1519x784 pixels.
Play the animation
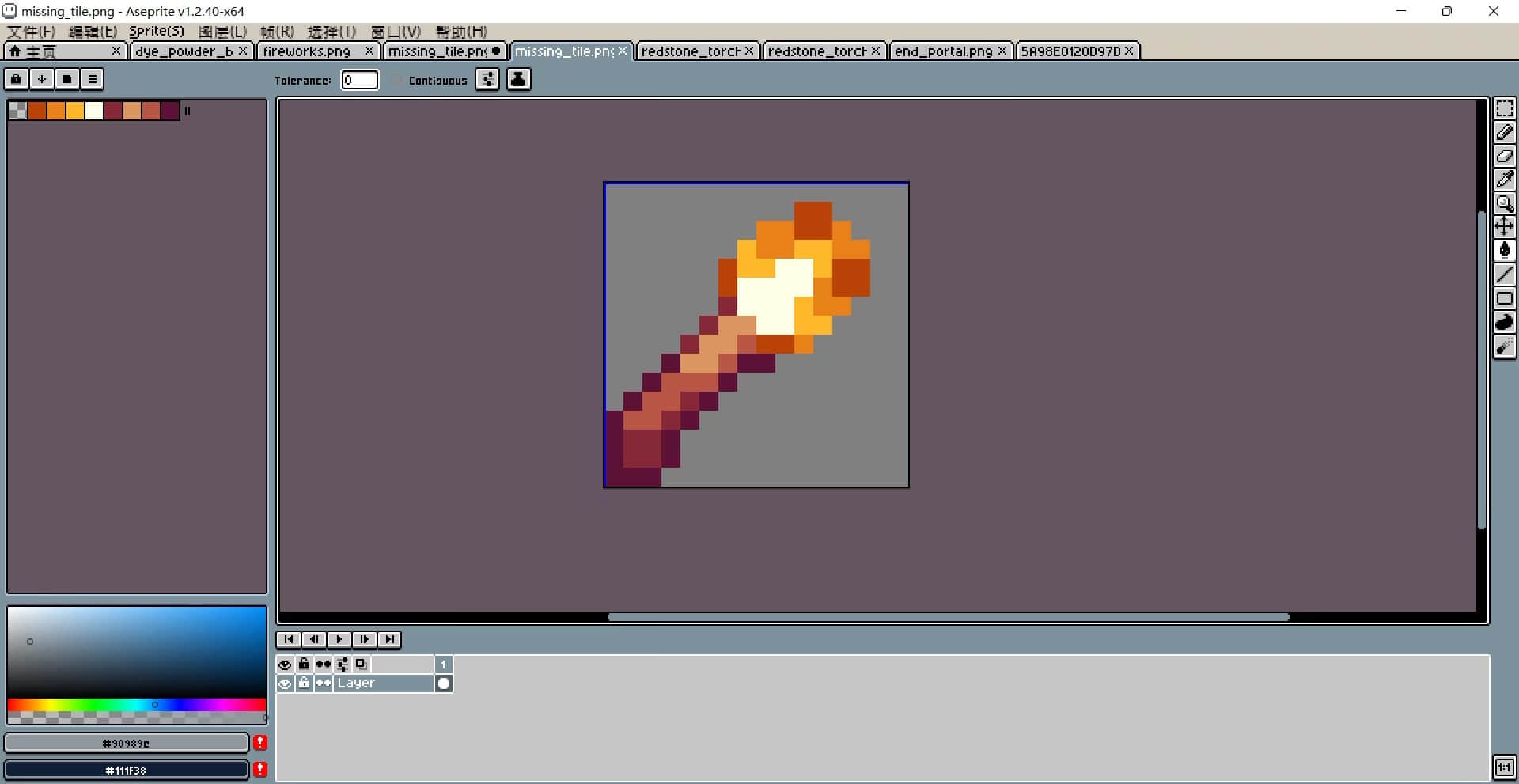coord(339,639)
